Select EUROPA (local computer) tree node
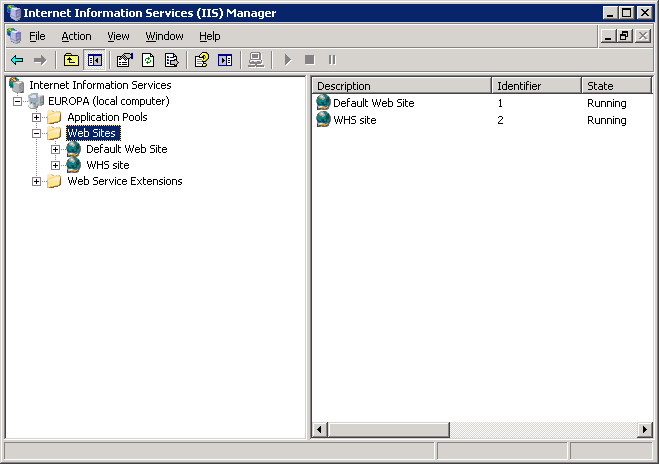659x464 pixels. (x=108, y=101)
